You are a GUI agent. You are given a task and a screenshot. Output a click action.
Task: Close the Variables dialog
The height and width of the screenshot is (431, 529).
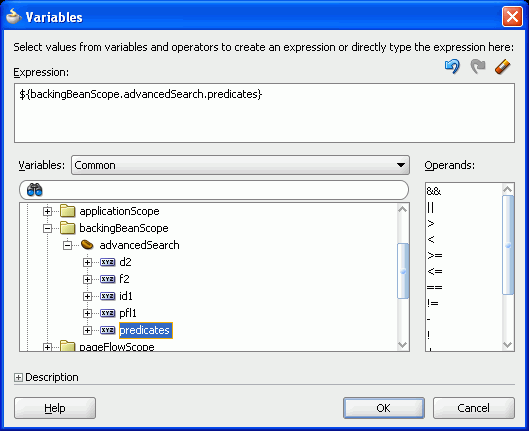tap(512, 17)
